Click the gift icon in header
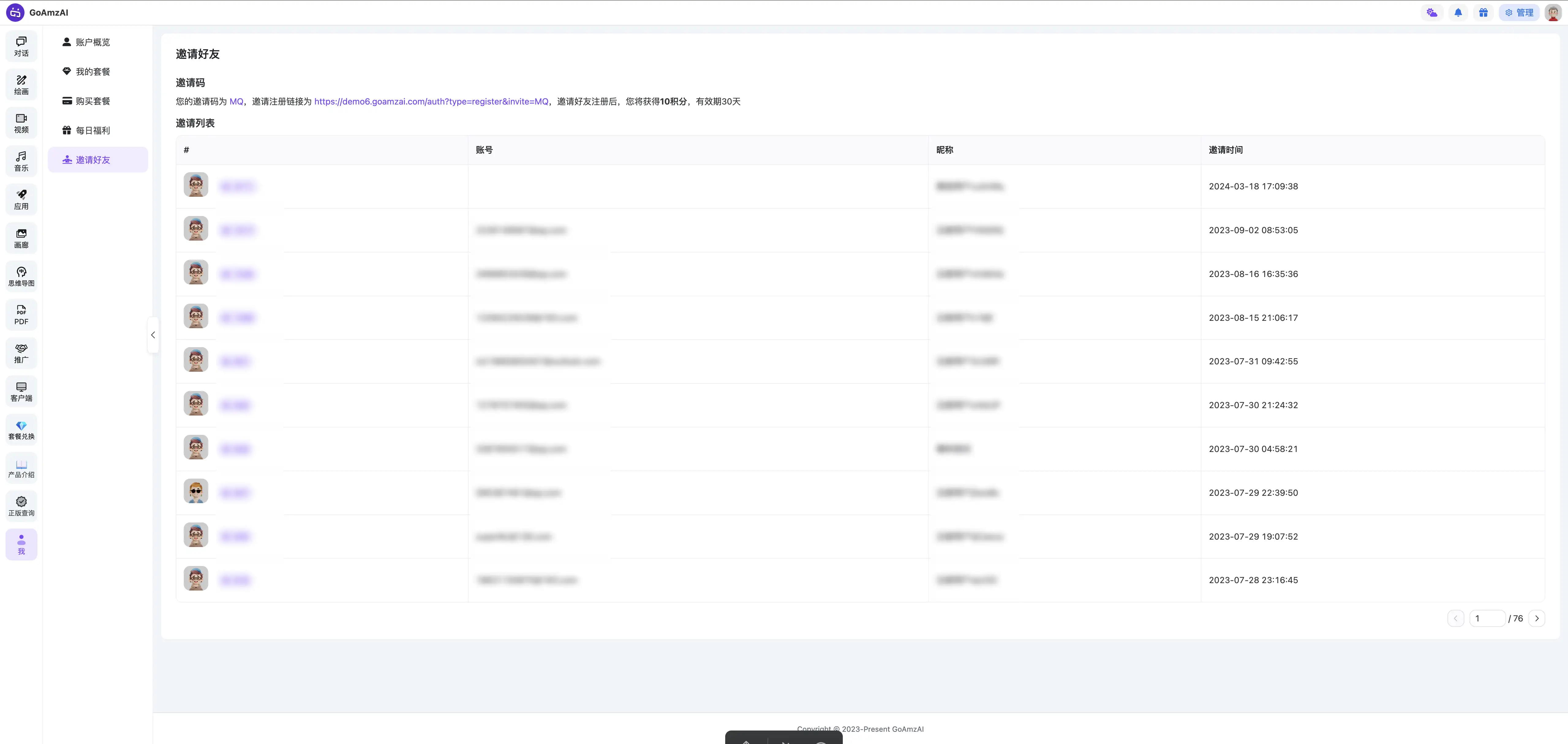 1483,13
